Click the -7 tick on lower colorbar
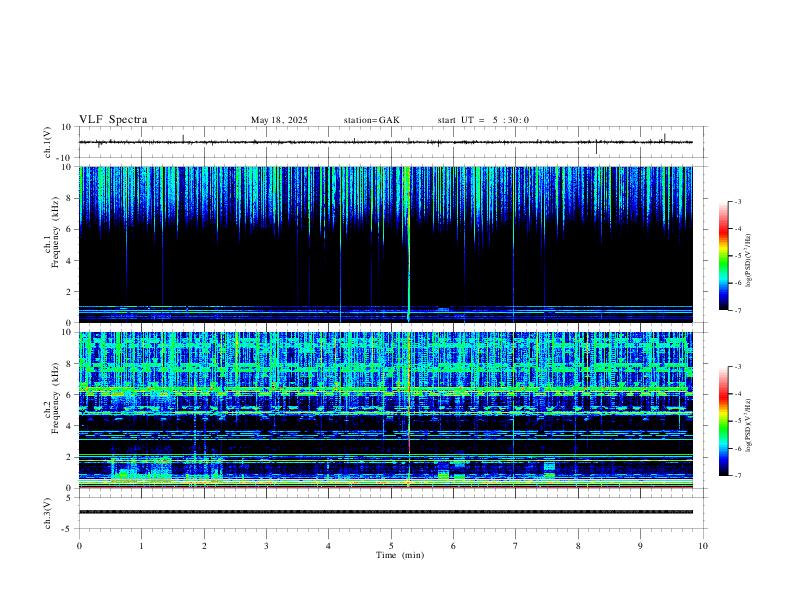Screen dimensions: 792x612 [x=737, y=476]
